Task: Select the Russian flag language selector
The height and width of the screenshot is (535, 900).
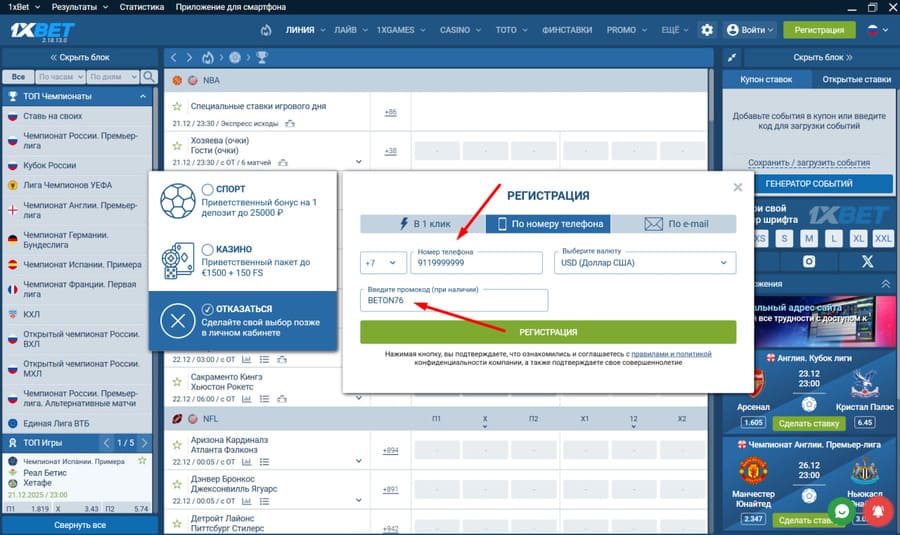Action: coord(878,30)
